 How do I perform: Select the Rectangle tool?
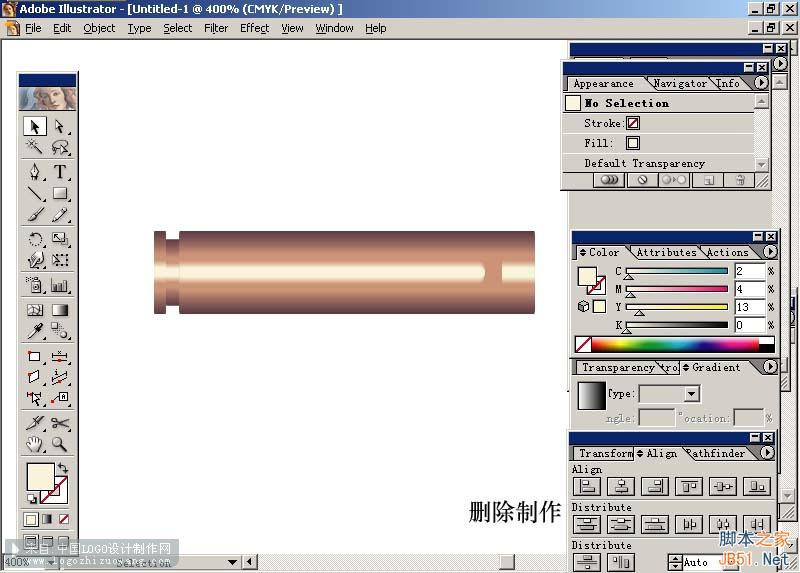60,193
